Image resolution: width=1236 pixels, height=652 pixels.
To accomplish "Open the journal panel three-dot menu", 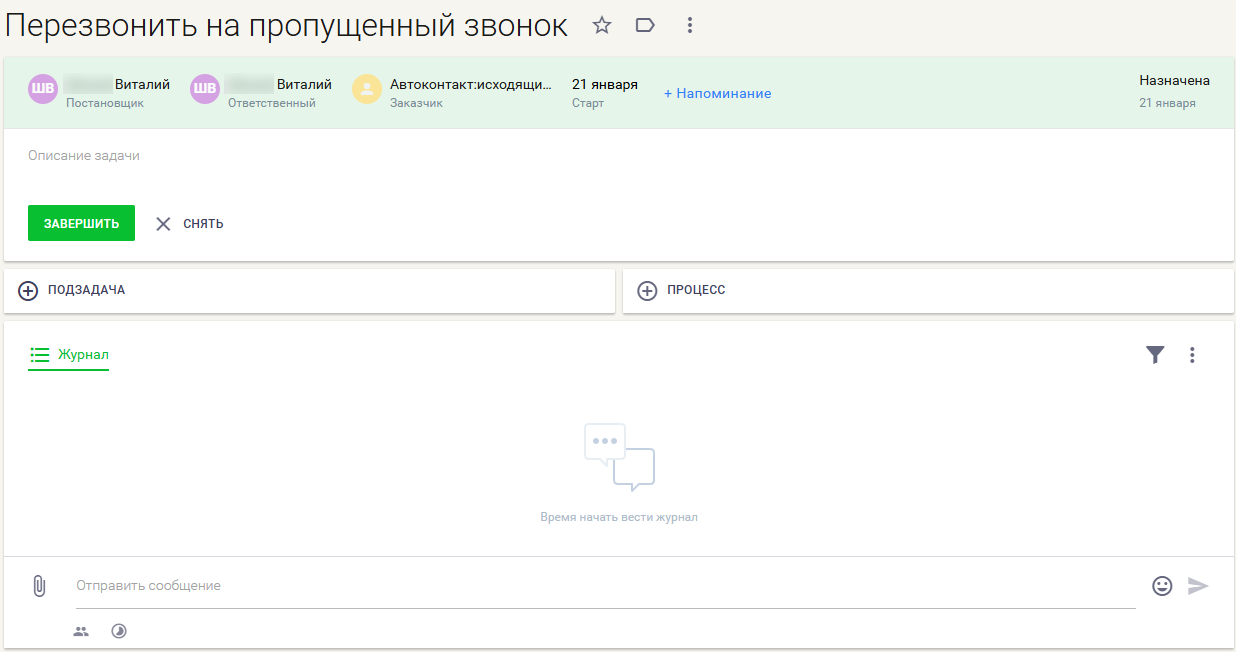I will (1192, 354).
